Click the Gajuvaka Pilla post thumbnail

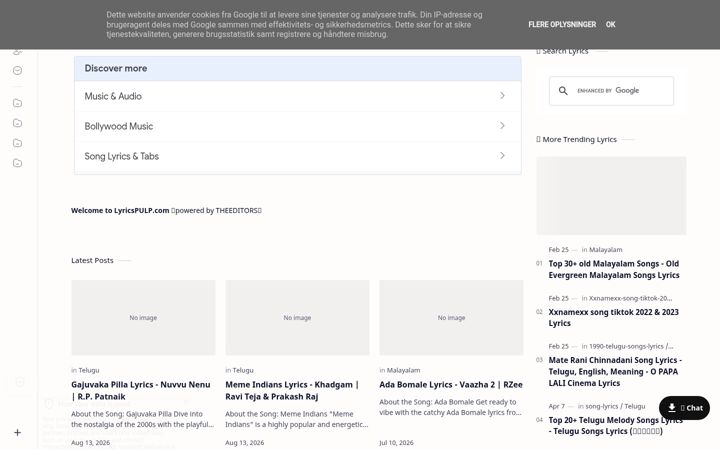(143, 318)
